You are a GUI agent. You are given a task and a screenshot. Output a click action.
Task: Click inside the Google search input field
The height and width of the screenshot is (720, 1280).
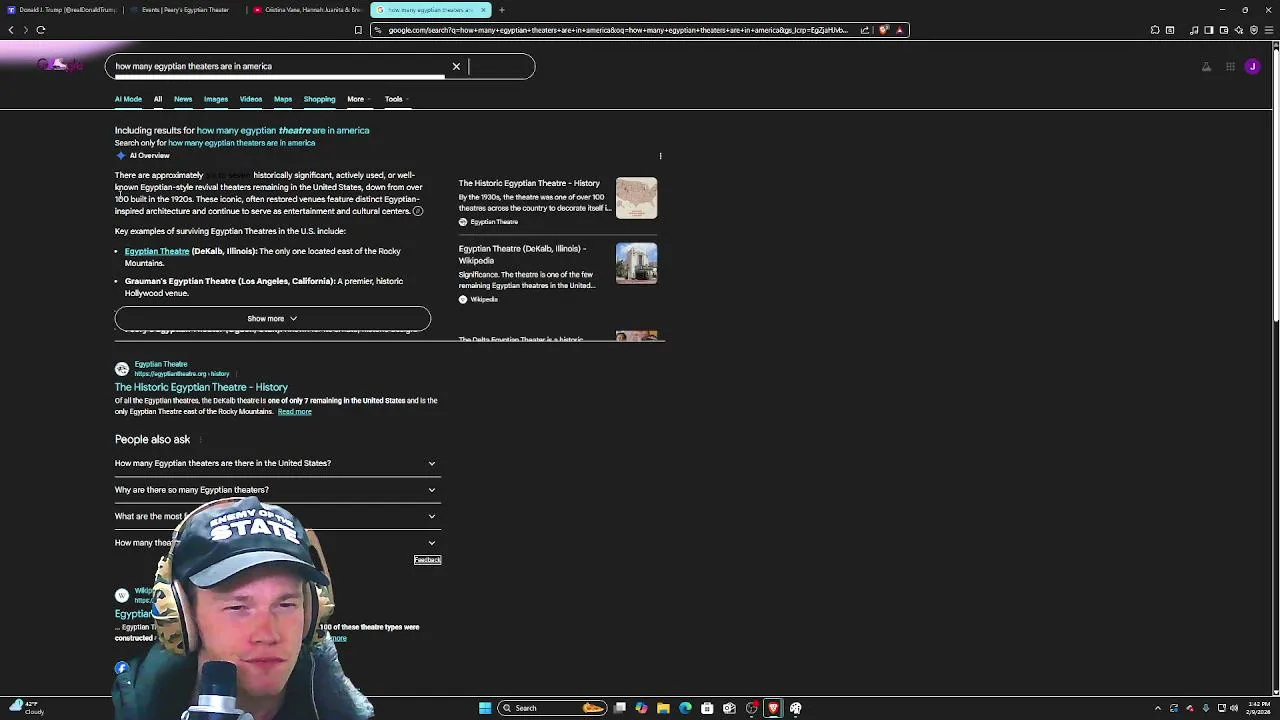280,66
